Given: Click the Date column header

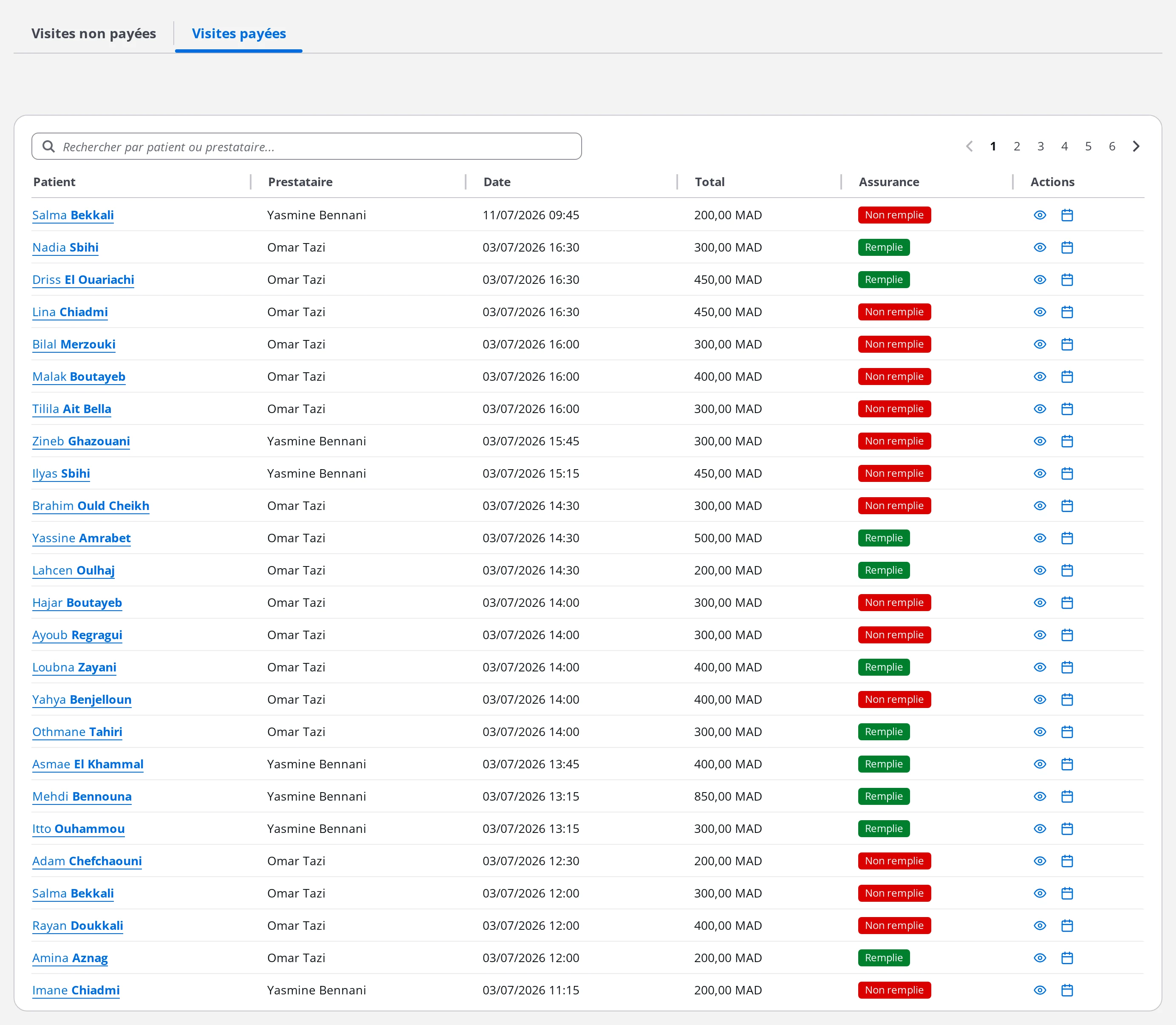Looking at the screenshot, I should (x=497, y=182).
